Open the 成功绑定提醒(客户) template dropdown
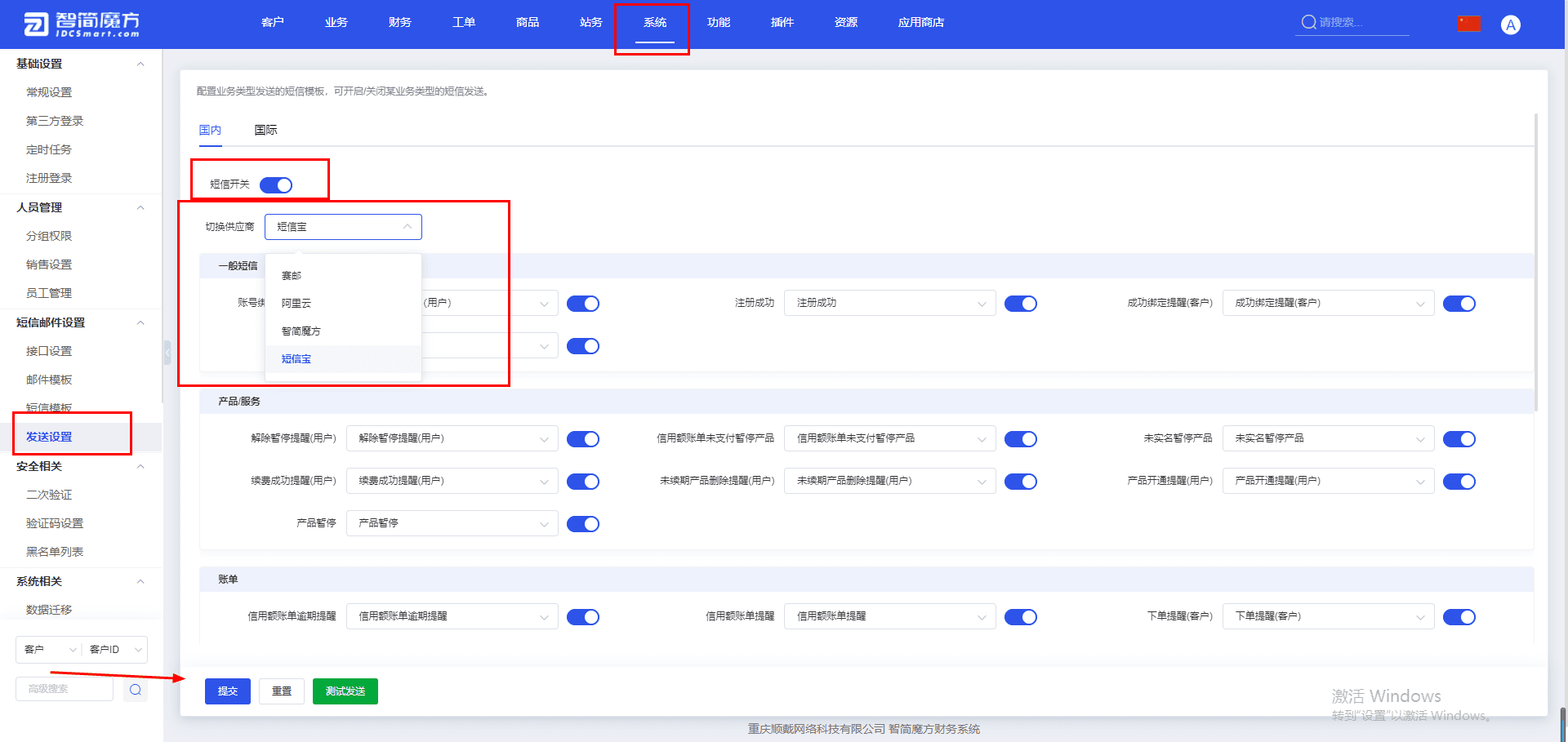Image resolution: width=1568 pixels, height=742 pixels. coord(1329,303)
